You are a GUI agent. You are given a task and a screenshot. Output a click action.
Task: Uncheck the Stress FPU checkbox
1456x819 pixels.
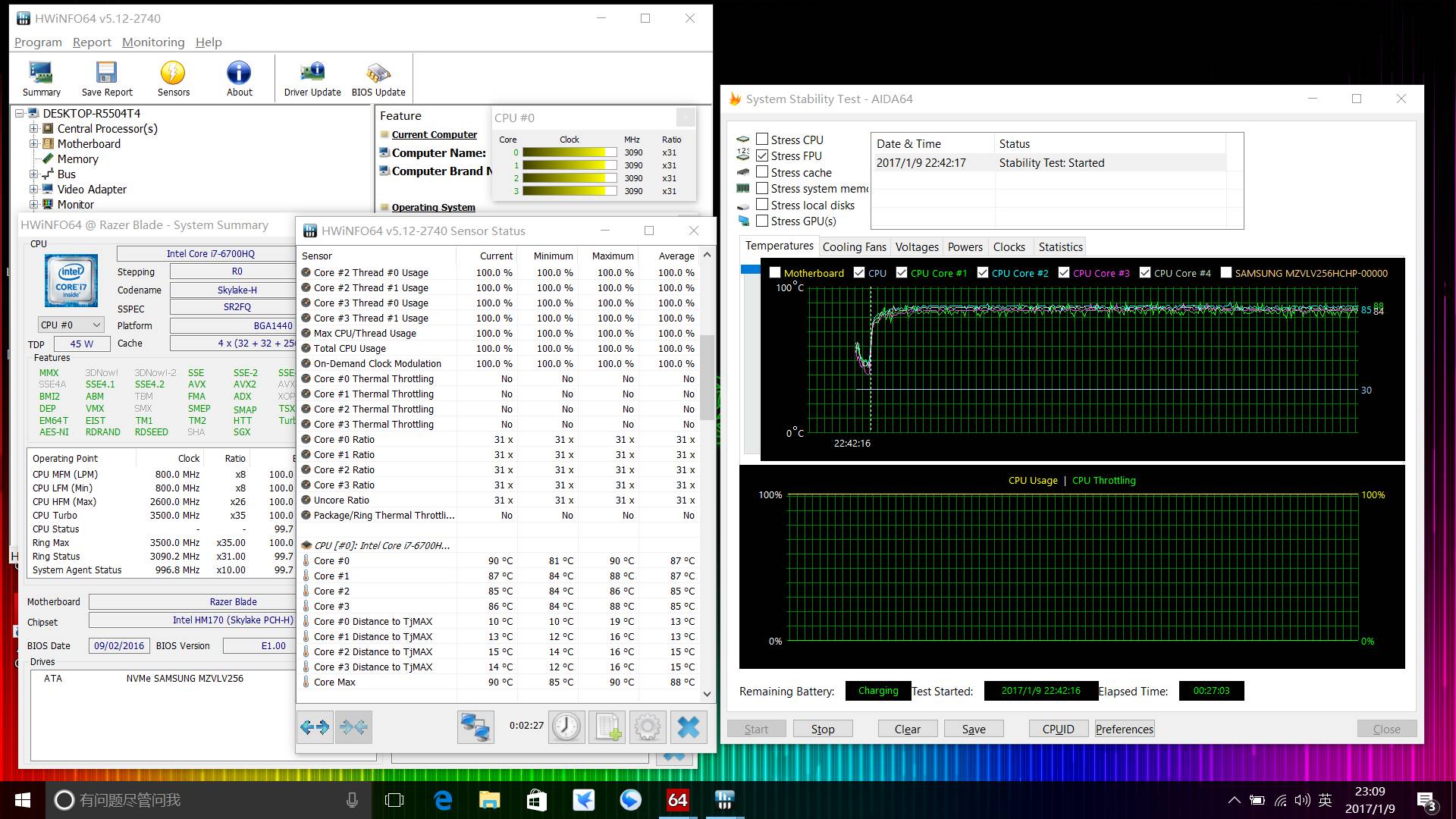(762, 155)
